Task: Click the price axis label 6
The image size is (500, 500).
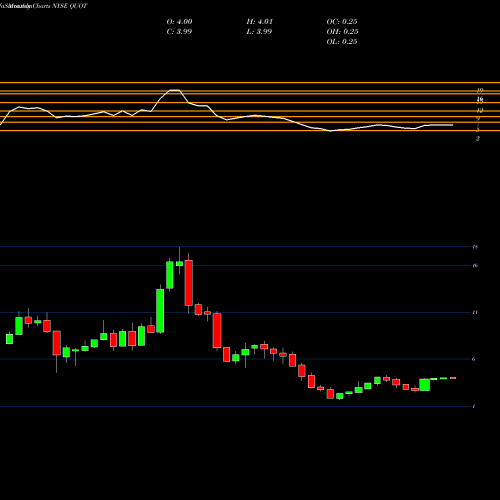Action: 474,359
